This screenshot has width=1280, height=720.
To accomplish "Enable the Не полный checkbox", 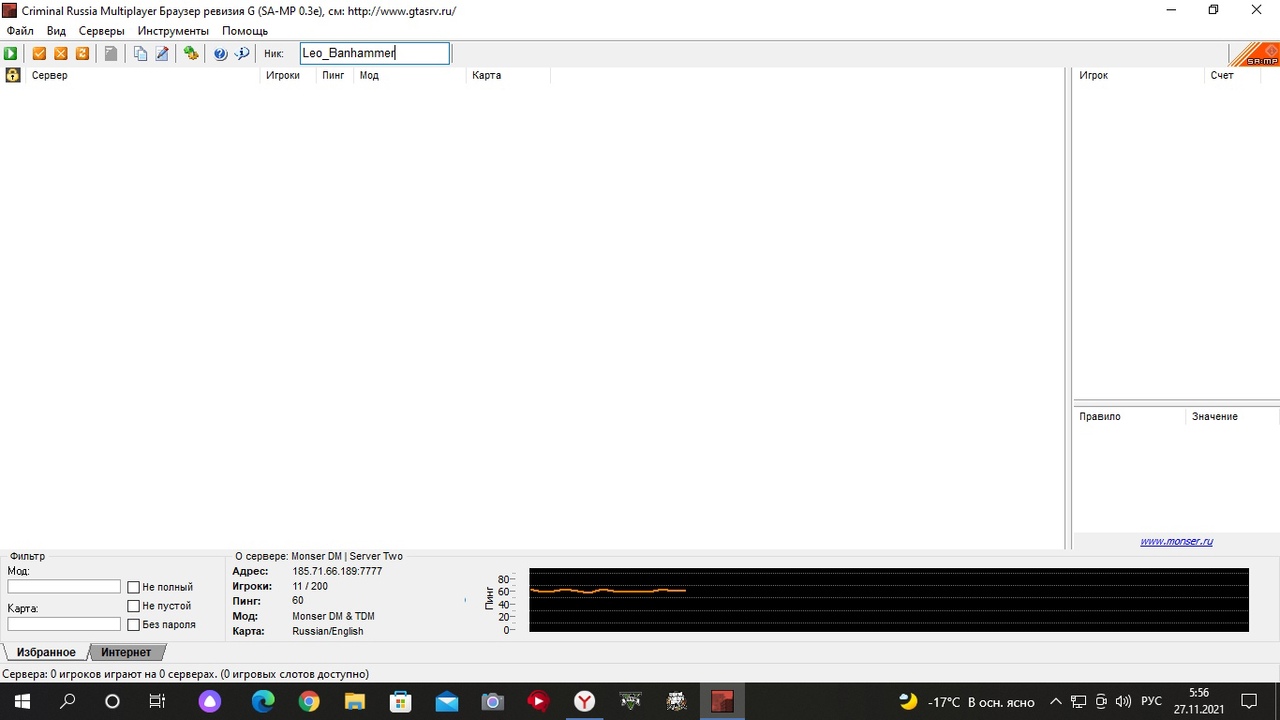I will [134, 587].
